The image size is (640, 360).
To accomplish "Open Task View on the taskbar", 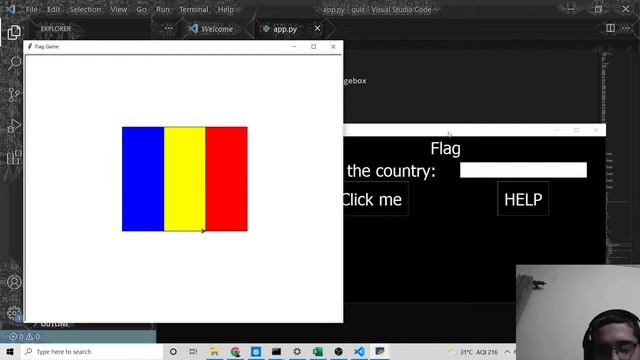I will point(193,351).
